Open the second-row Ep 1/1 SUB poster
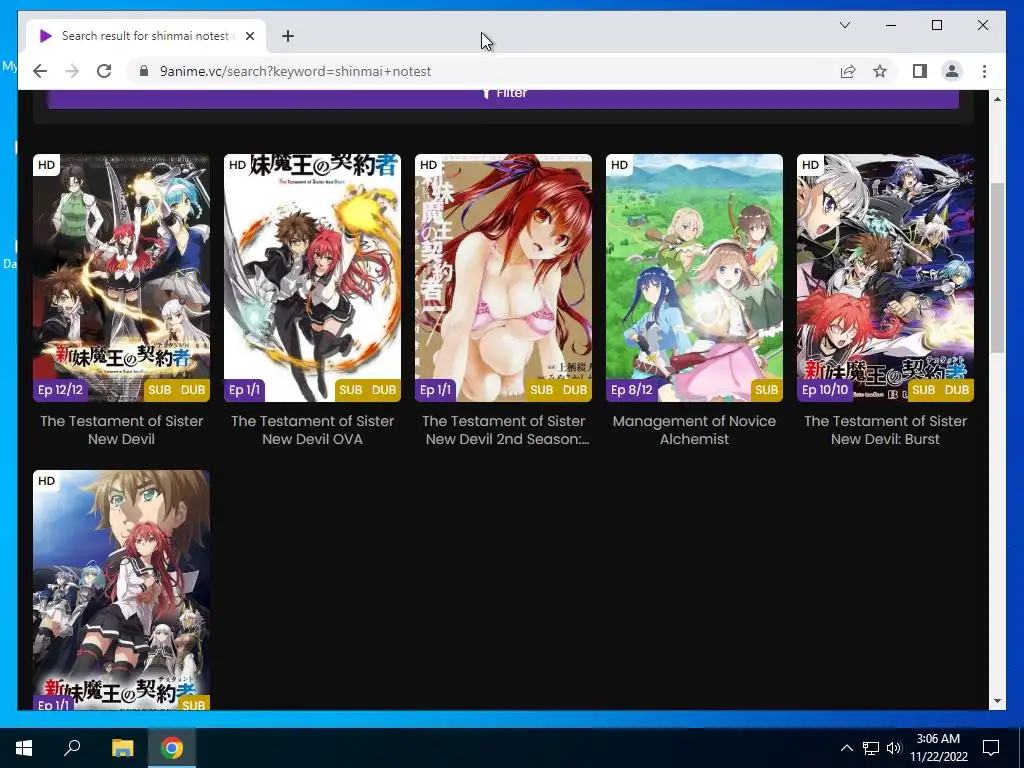Viewport: 1024px width, 768px height. (121, 590)
